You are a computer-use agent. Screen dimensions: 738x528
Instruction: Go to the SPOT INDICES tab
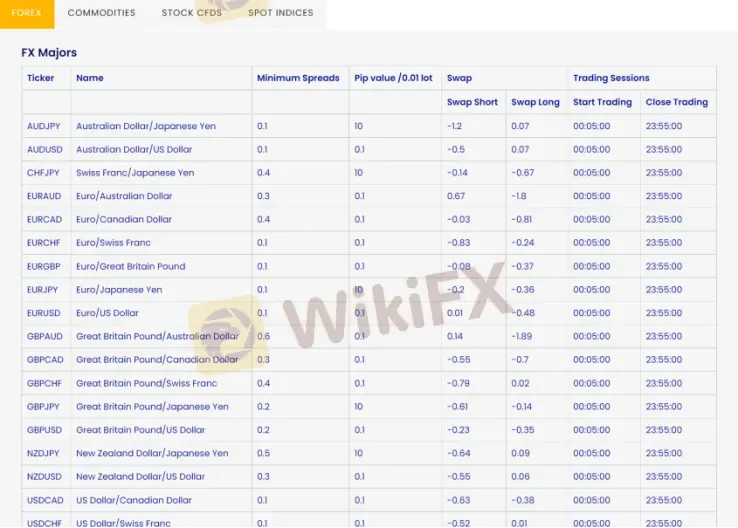[x=280, y=13]
